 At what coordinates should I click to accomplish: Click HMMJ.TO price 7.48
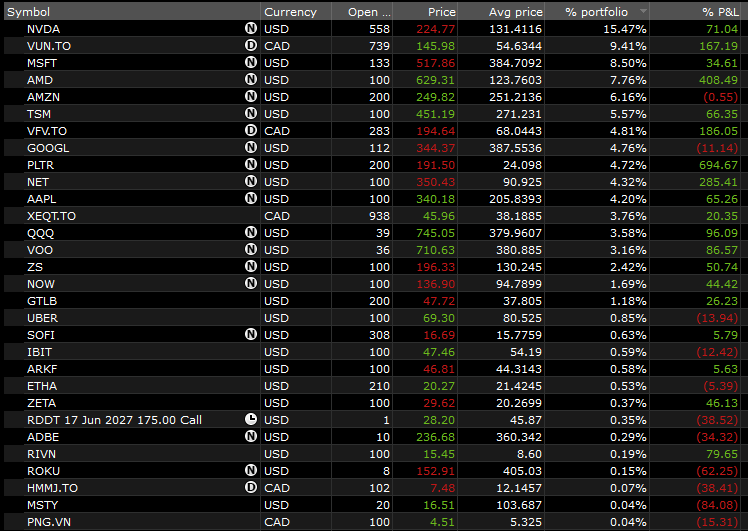443,488
